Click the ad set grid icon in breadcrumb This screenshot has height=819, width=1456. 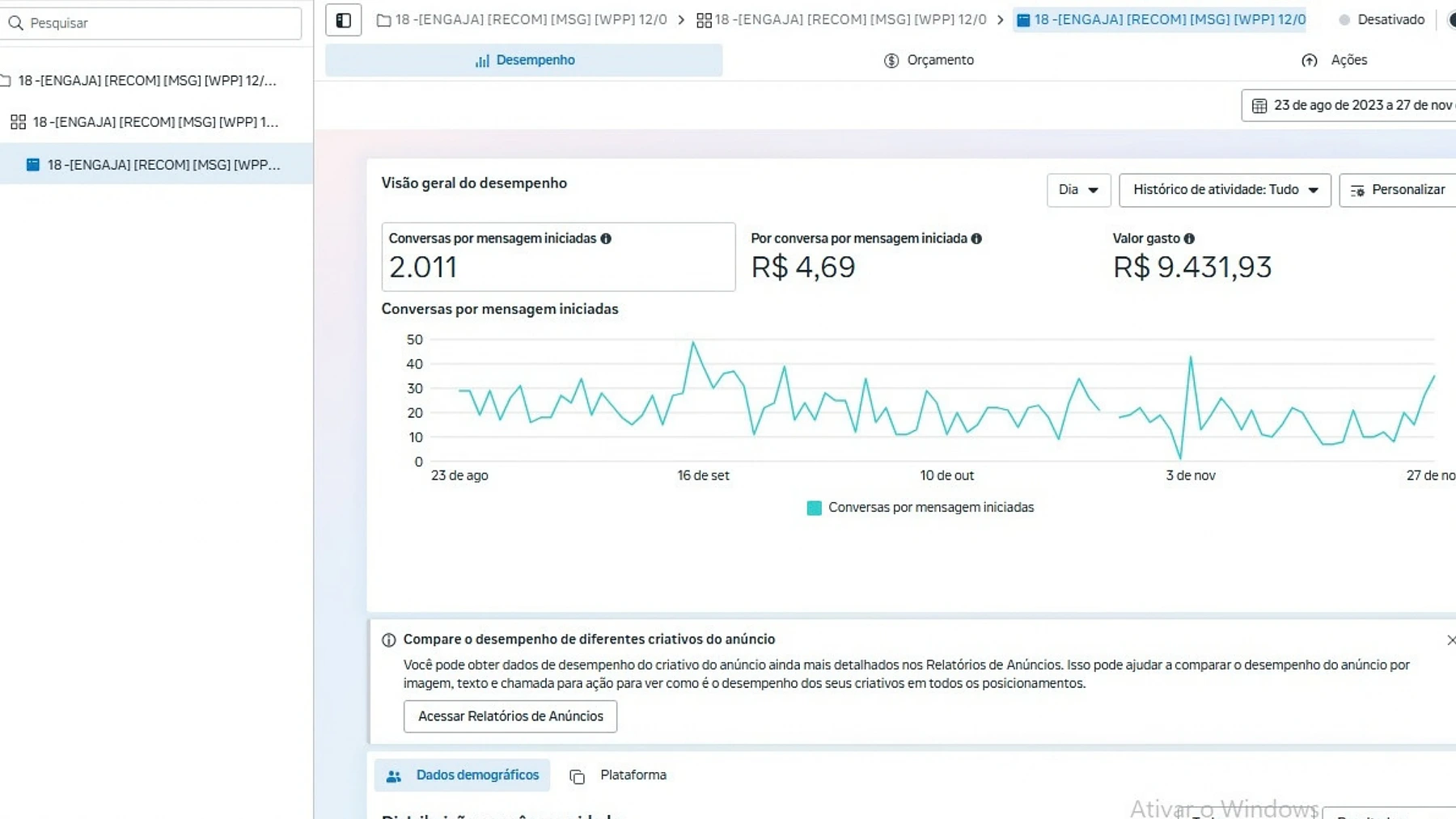click(704, 20)
